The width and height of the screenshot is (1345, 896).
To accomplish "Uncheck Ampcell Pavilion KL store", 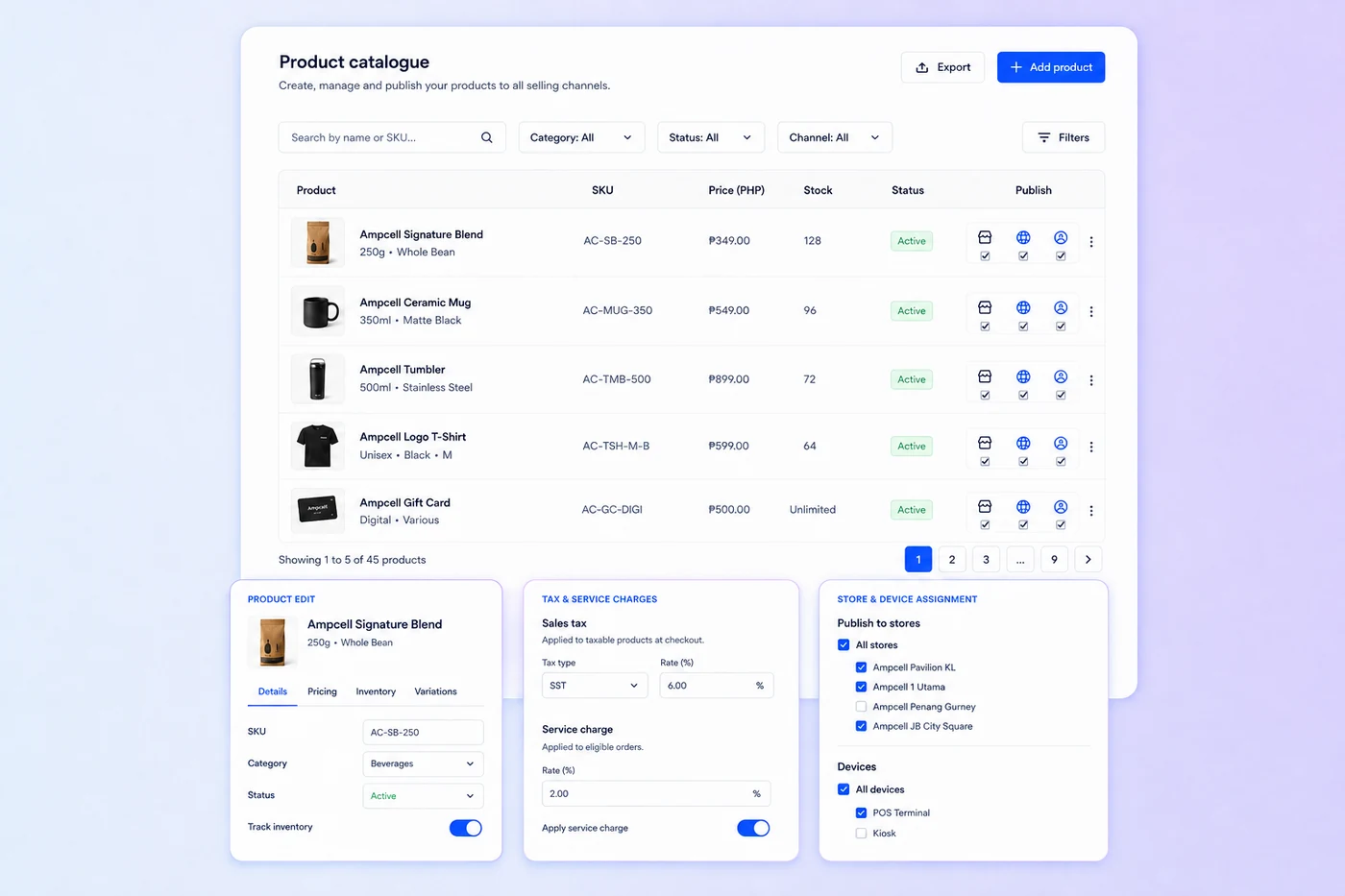I will click(x=861, y=667).
